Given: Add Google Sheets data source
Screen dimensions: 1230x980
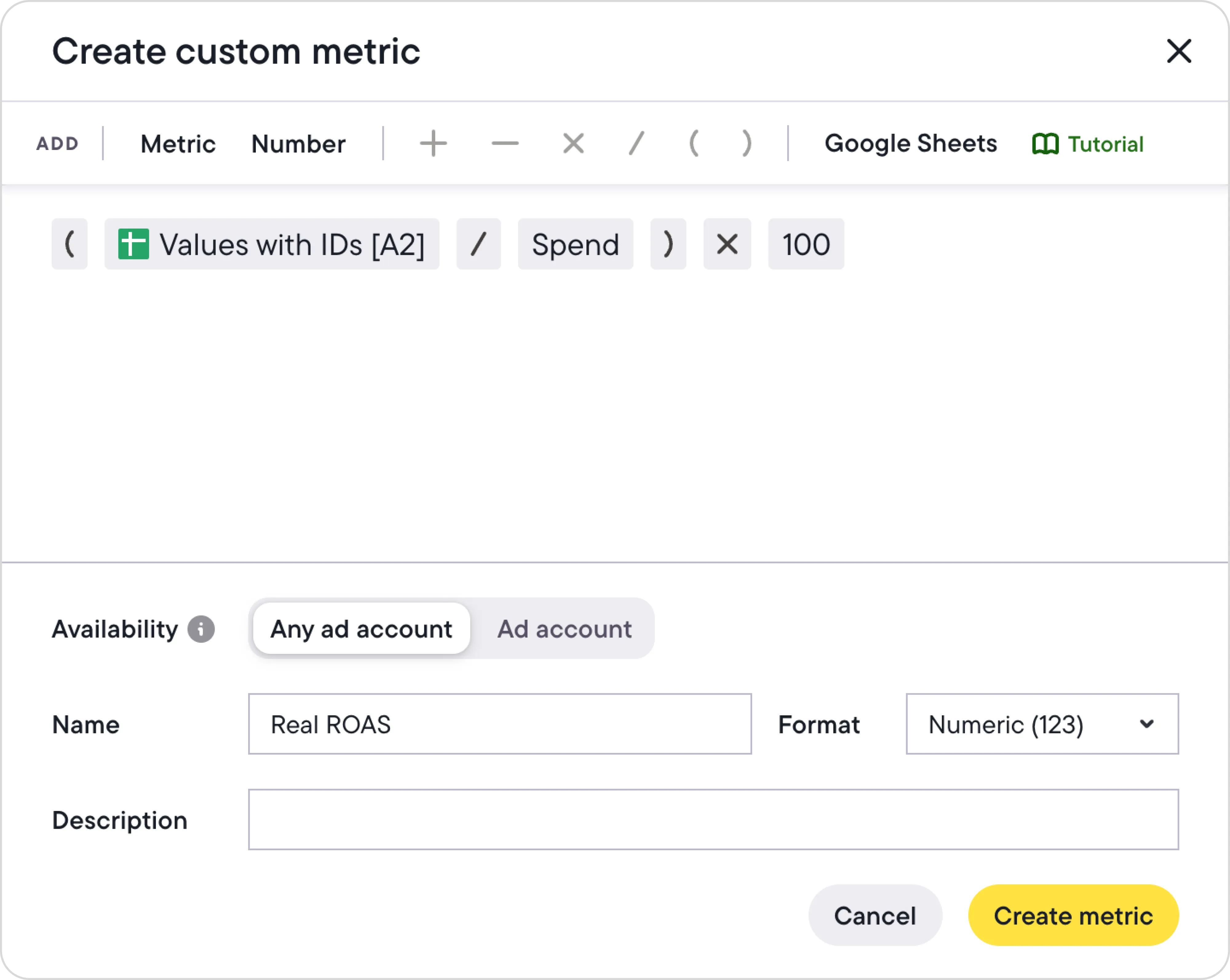Looking at the screenshot, I should pyautogui.click(x=911, y=143).
